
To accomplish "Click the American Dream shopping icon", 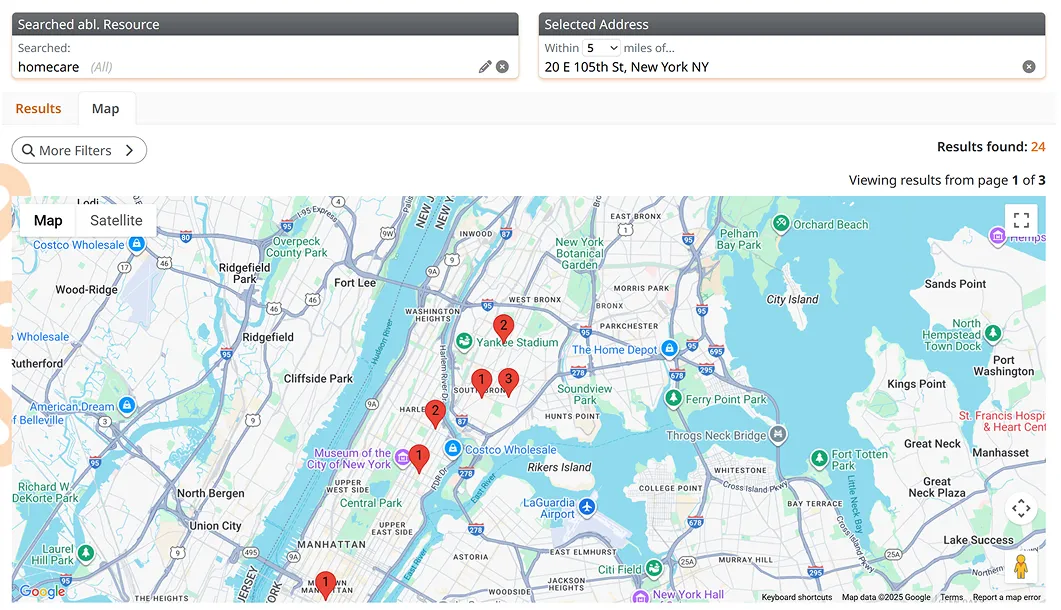I will click(x=127, y=405).
